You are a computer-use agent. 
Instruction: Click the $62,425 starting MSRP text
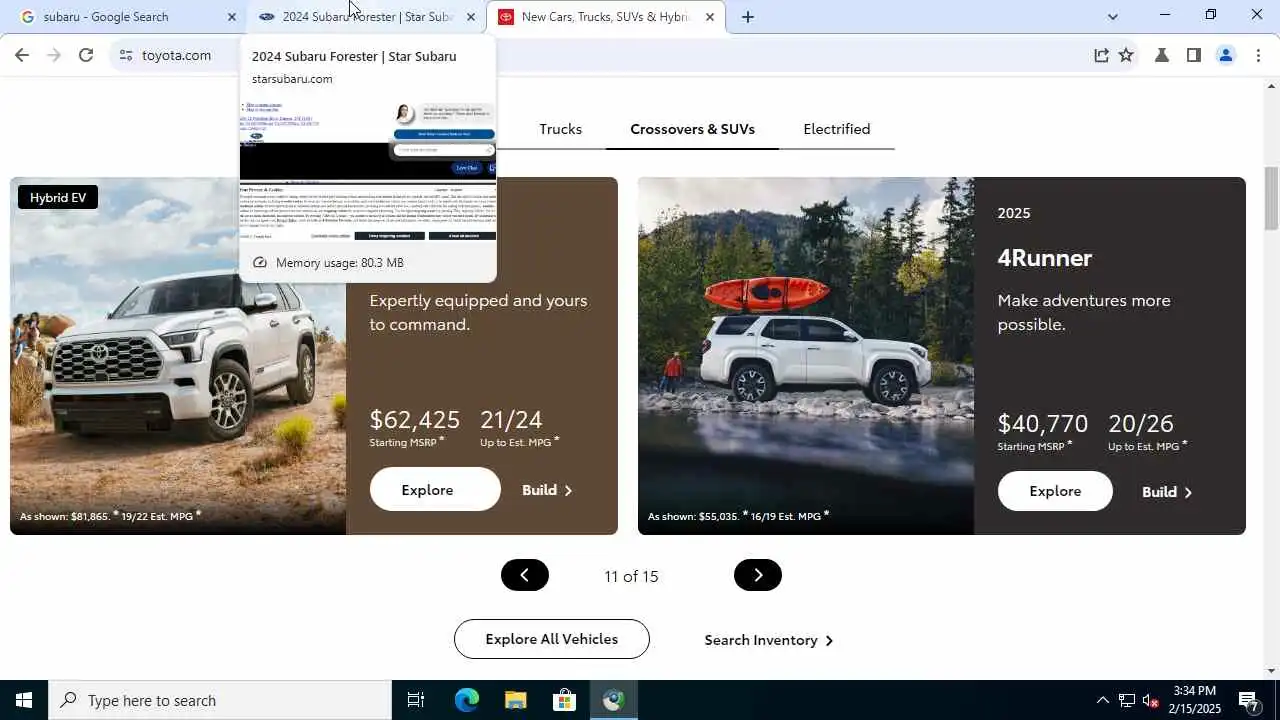pos(414,419)
